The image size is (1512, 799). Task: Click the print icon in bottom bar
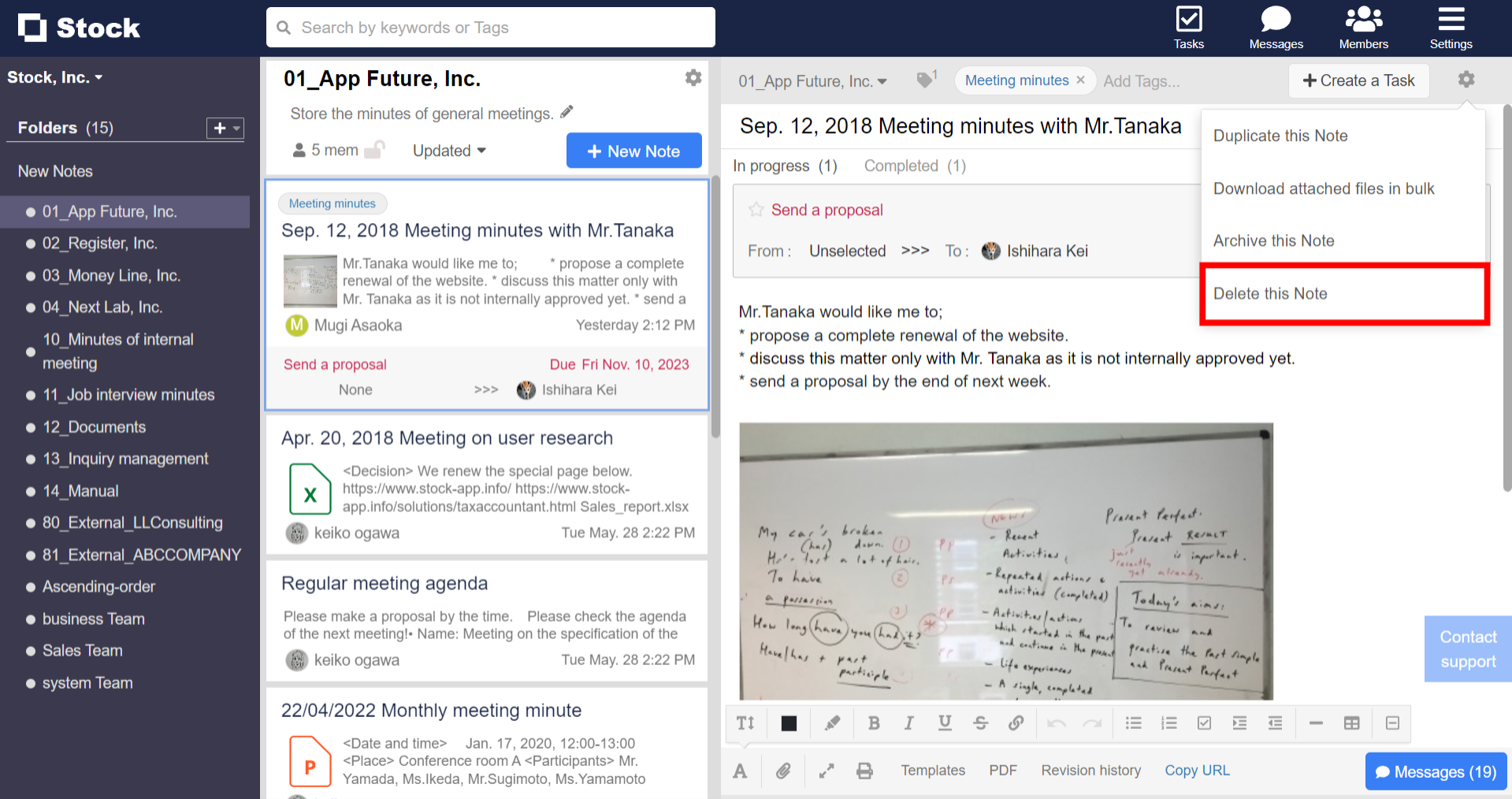[864, 771]
